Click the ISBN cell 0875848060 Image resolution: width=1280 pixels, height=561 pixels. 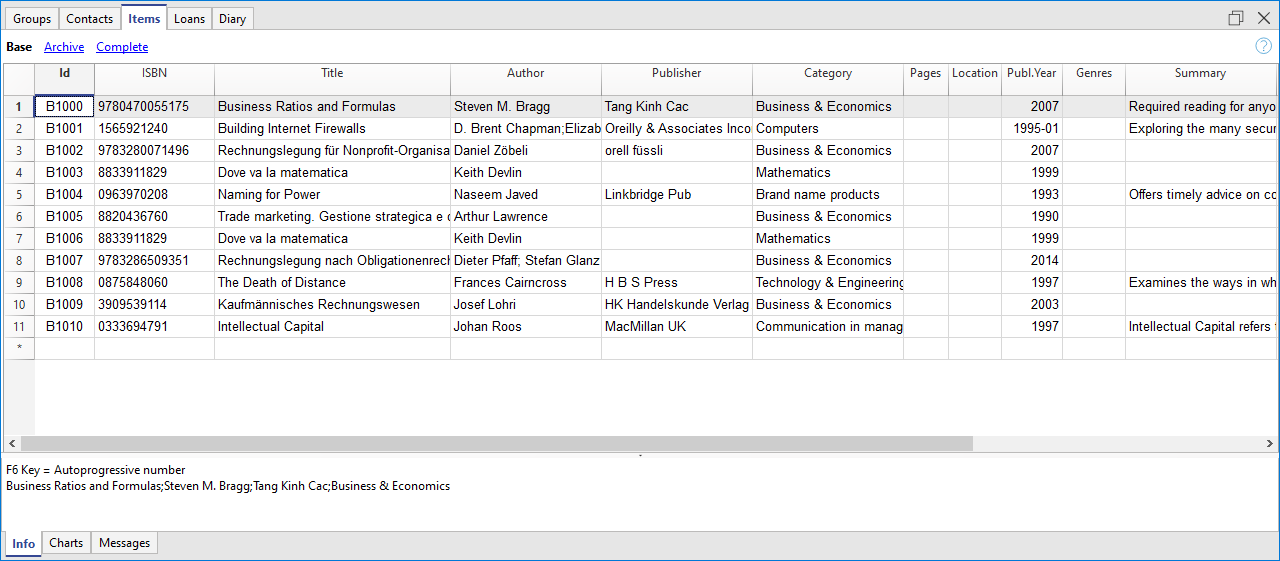pyautogui.click(x=154, y=283)
